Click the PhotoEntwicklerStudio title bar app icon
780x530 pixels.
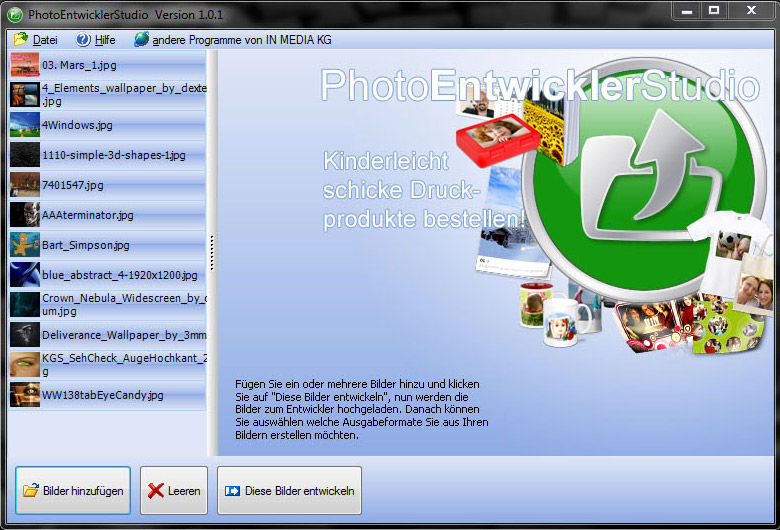point(15,14)
